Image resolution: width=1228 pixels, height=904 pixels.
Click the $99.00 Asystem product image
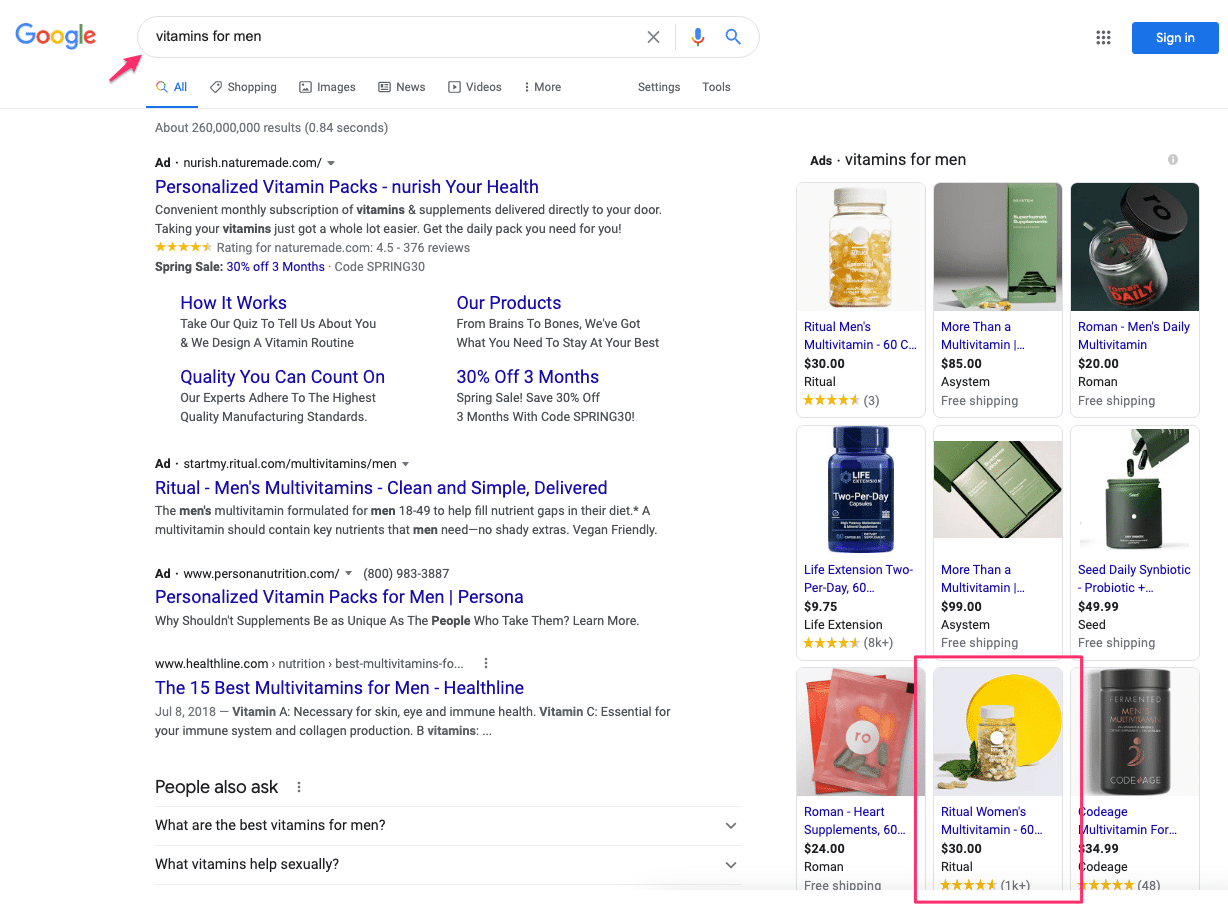point(998,490)
